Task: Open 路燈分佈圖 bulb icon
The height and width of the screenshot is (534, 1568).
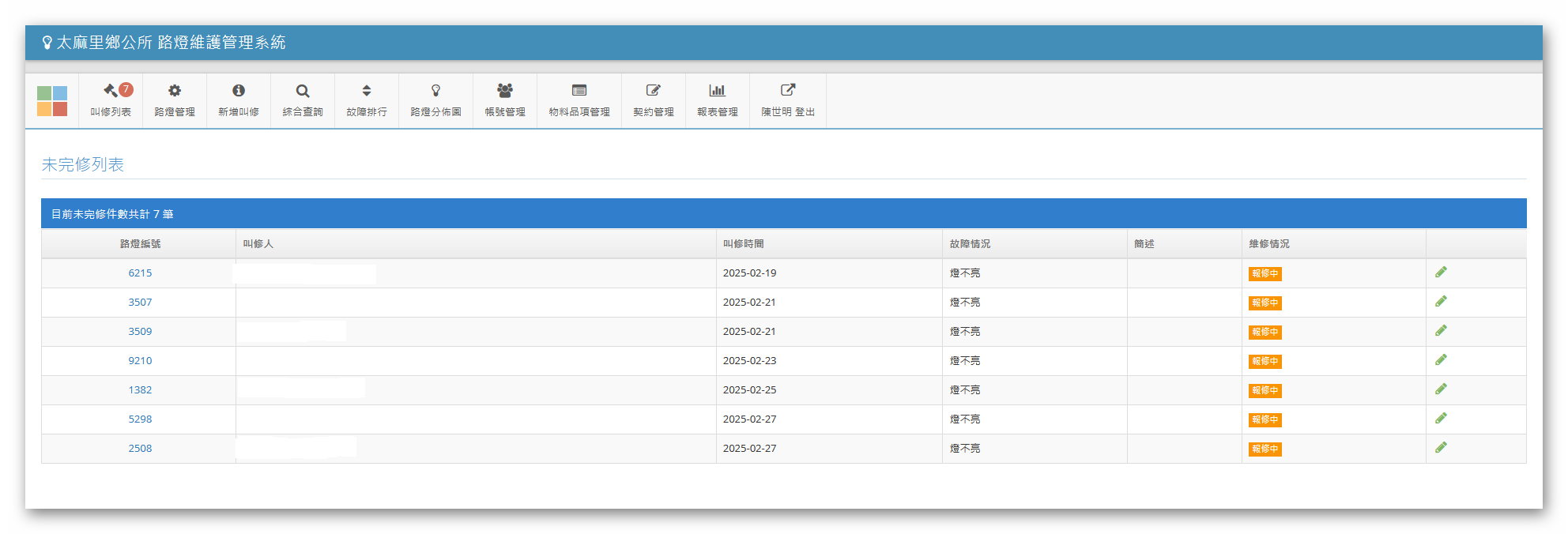Action: click(x=435, y=91)
